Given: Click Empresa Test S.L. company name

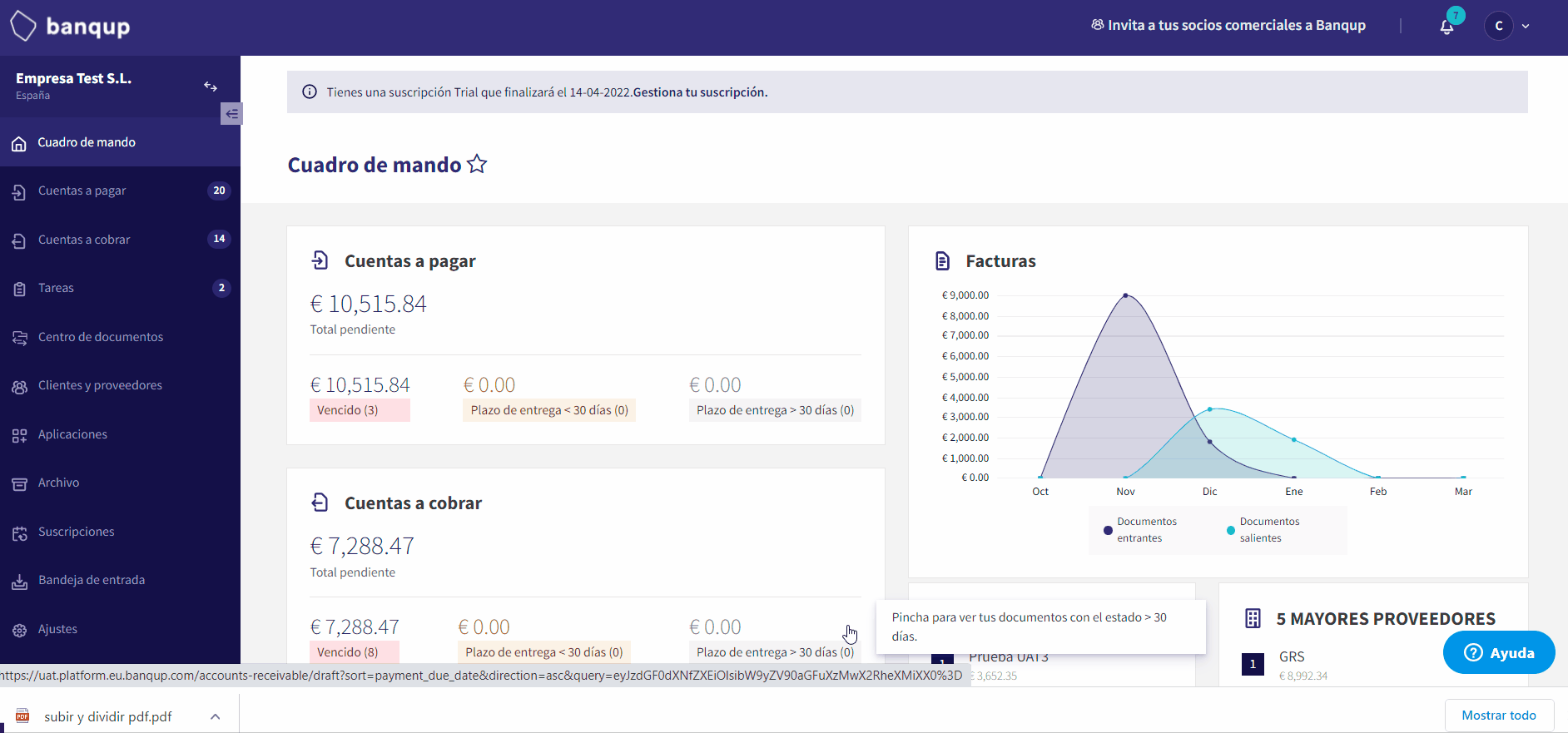Looking at the screenshot, I should [x=73, y=78].
